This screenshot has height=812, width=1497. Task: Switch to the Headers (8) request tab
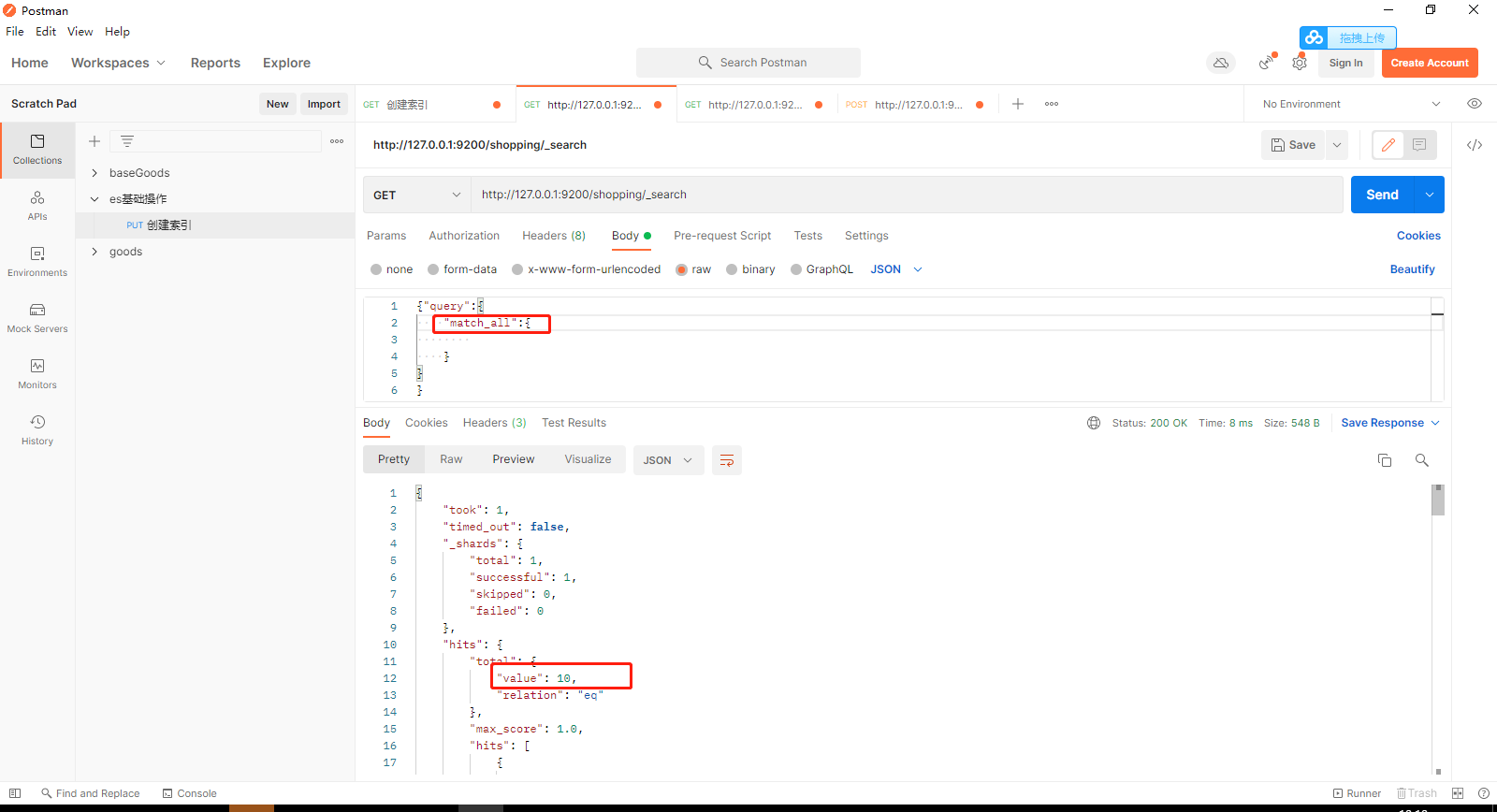(x=554, y=236)
